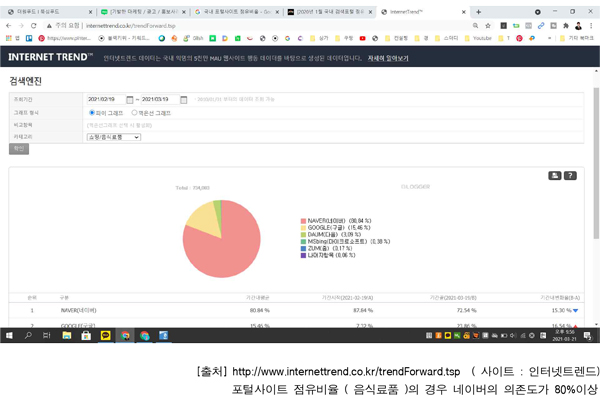Close the InternetTrend tab
Image resolution: width=600 pixels, height=404 pixels.
click(x=464, y=12)
